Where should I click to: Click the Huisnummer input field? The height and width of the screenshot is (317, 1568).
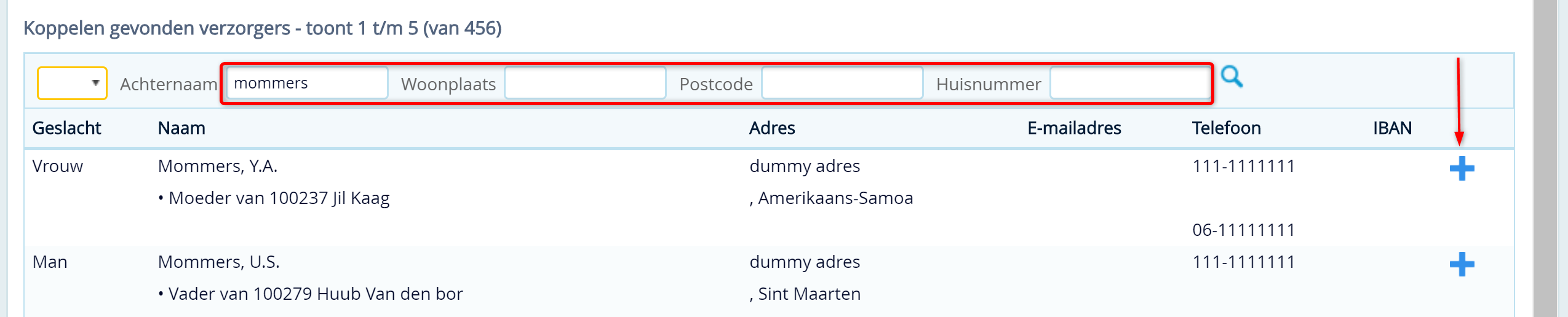[x=1130, y=83]
